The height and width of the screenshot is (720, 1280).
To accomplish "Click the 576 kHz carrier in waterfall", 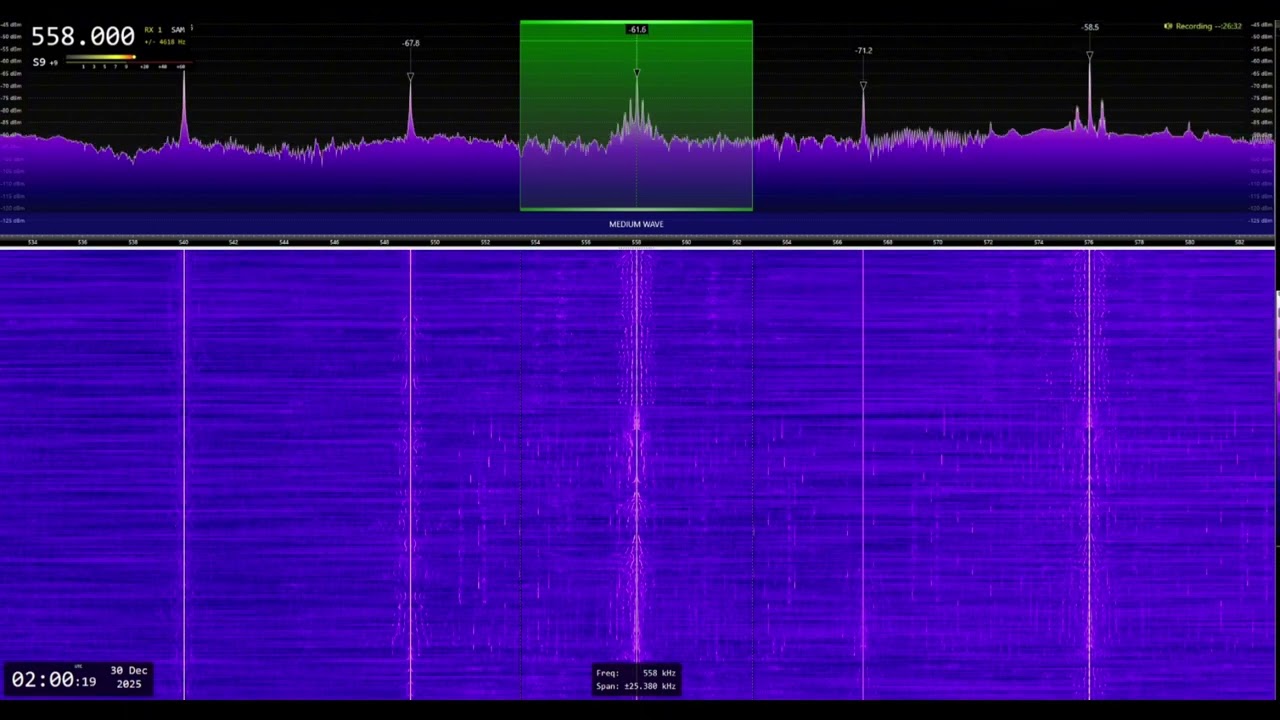I will tap(1089, 474).
